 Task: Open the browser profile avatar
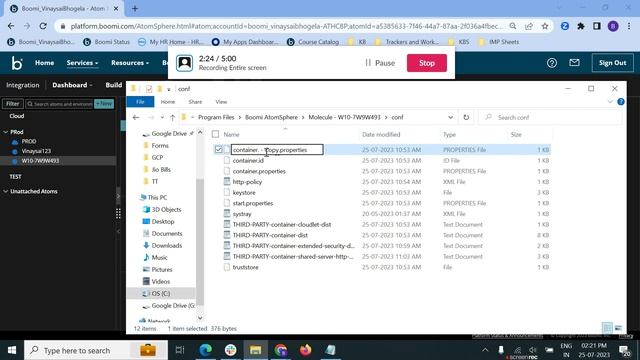pos(613,26)
